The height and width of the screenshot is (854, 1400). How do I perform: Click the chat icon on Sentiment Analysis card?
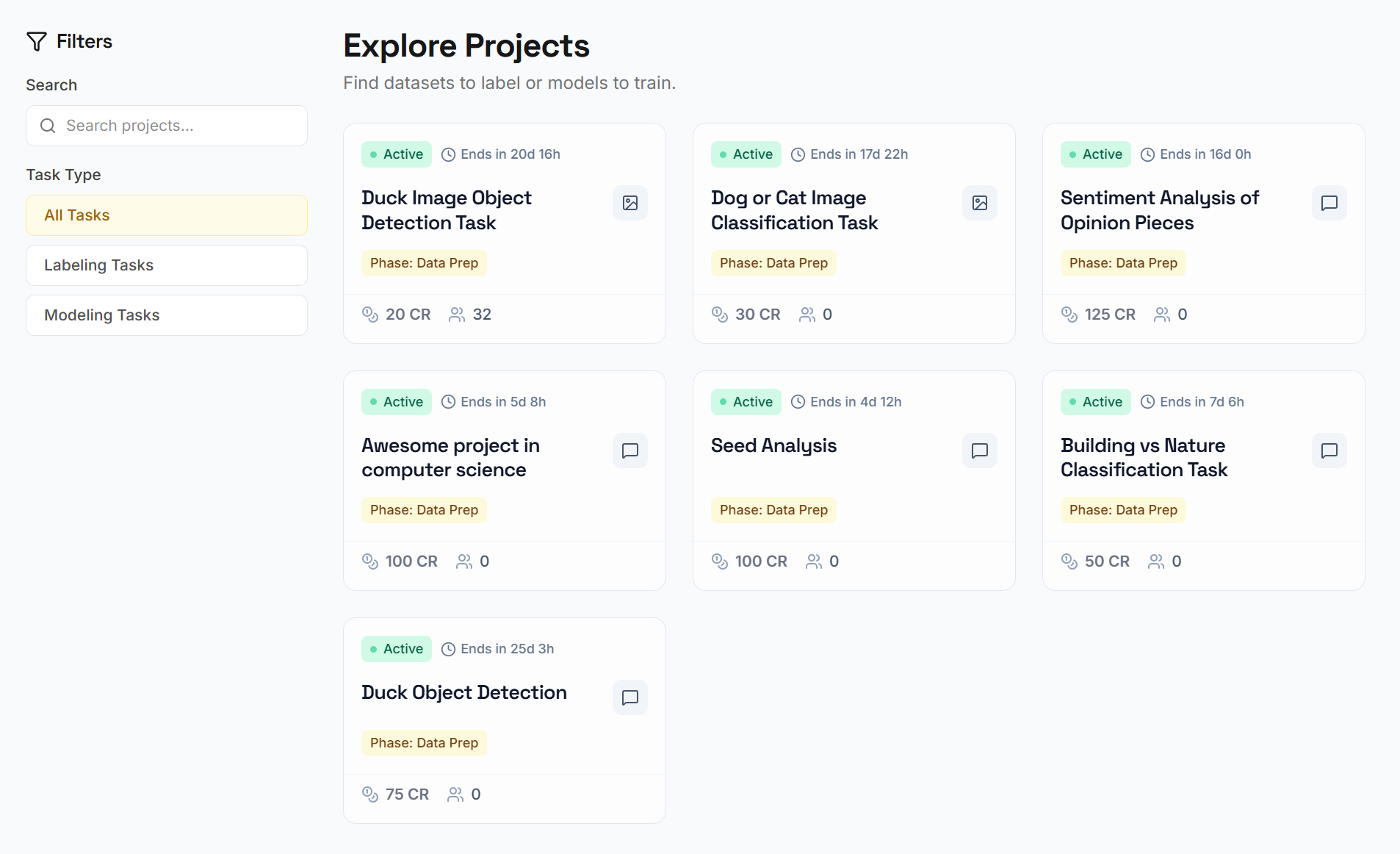(1329, 203)
